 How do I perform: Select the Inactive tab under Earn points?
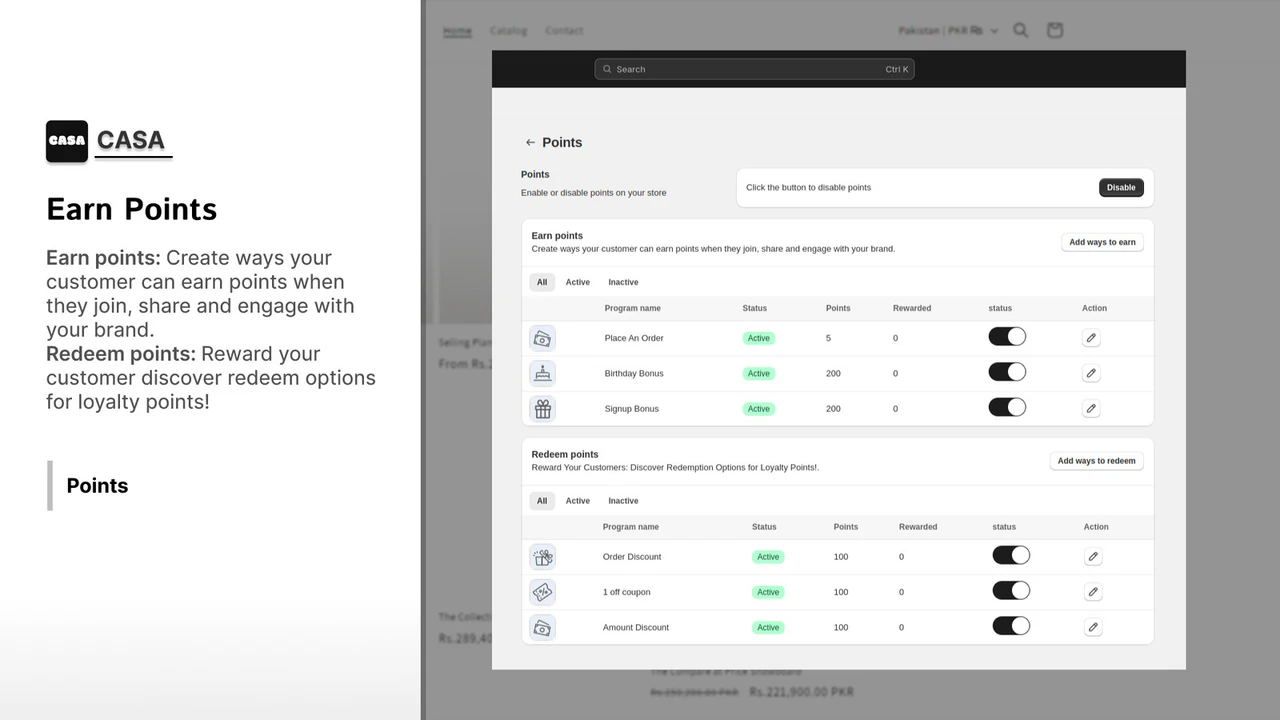[623, 282]
